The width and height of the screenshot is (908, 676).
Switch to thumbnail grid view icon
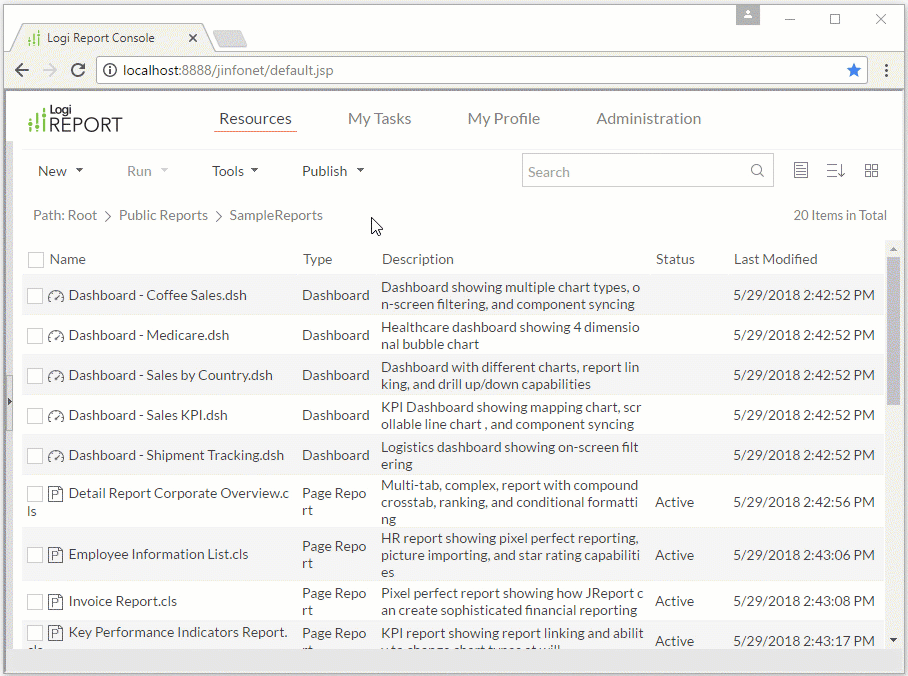[x=871, y=171]
